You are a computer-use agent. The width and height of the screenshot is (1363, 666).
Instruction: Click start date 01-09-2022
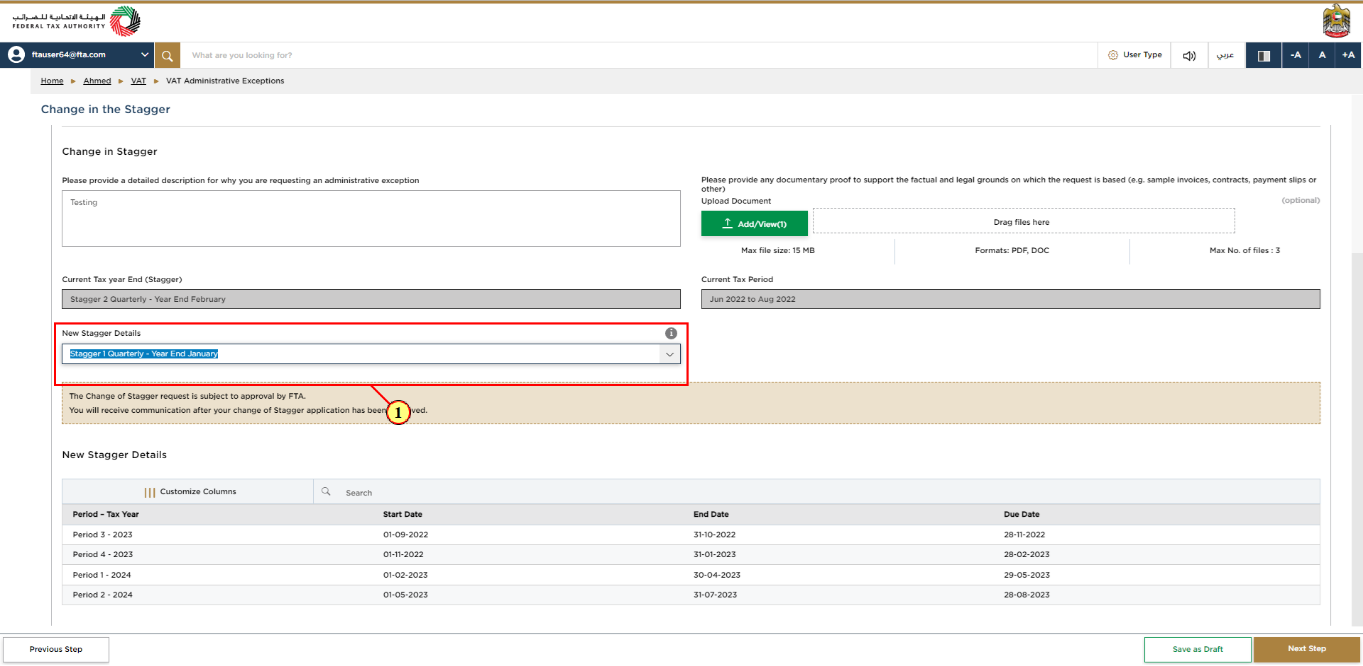[405, 535]
